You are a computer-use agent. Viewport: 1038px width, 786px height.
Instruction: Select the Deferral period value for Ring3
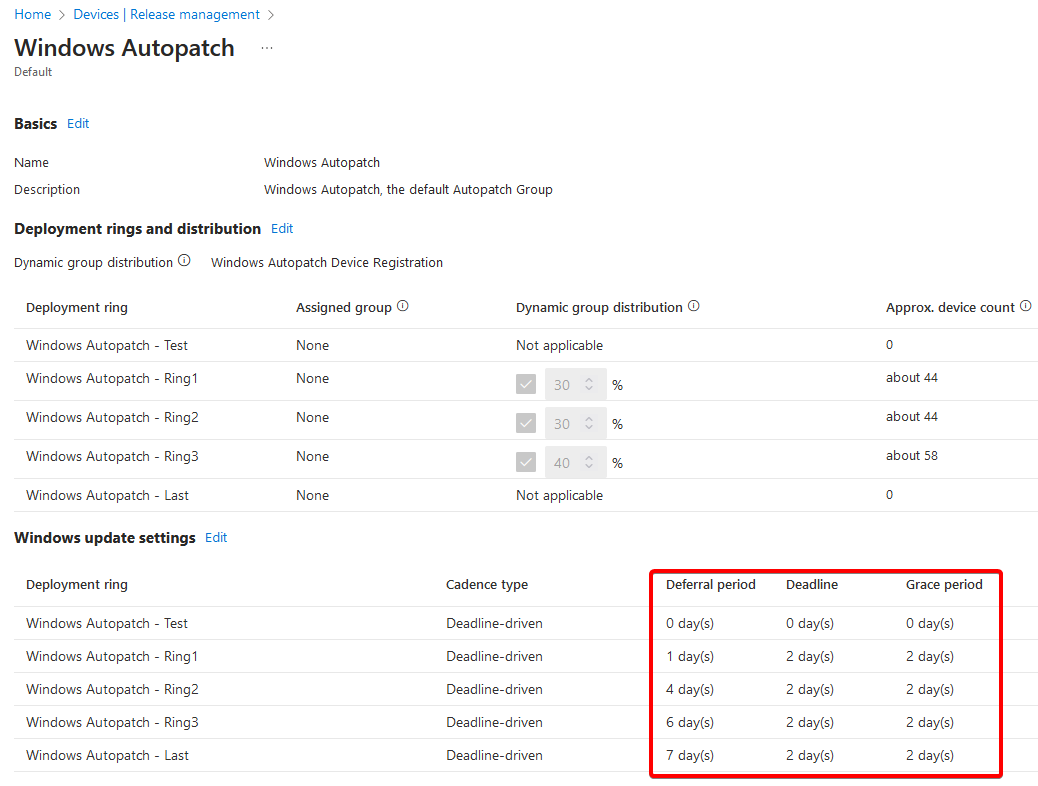click(689, 722)
